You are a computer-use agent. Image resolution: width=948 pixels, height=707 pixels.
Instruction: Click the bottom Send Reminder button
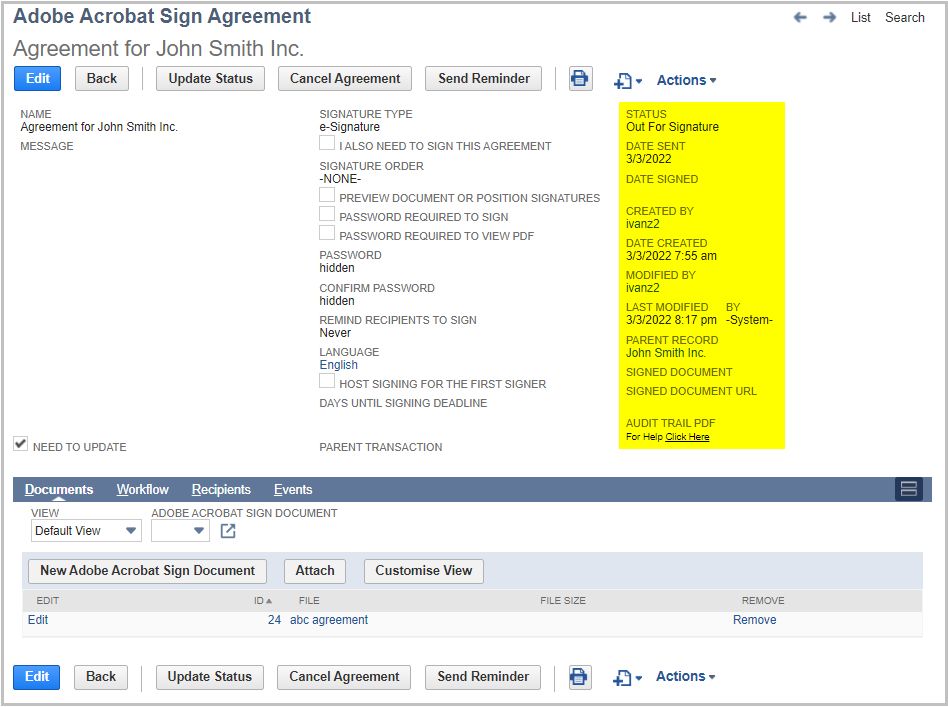coord(483,677)
